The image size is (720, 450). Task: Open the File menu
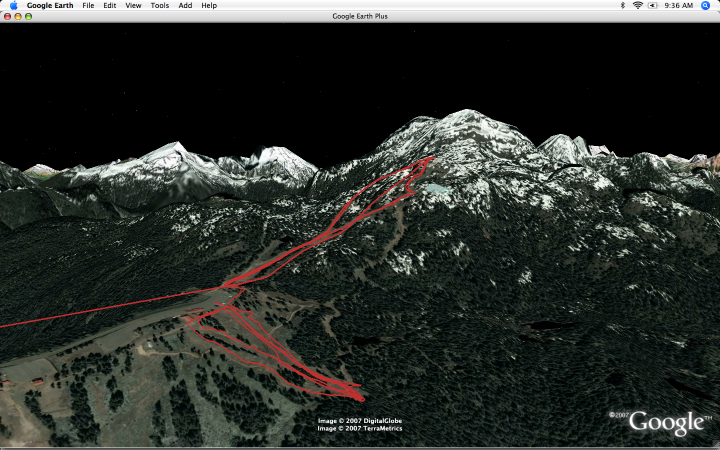pos(88,6)
